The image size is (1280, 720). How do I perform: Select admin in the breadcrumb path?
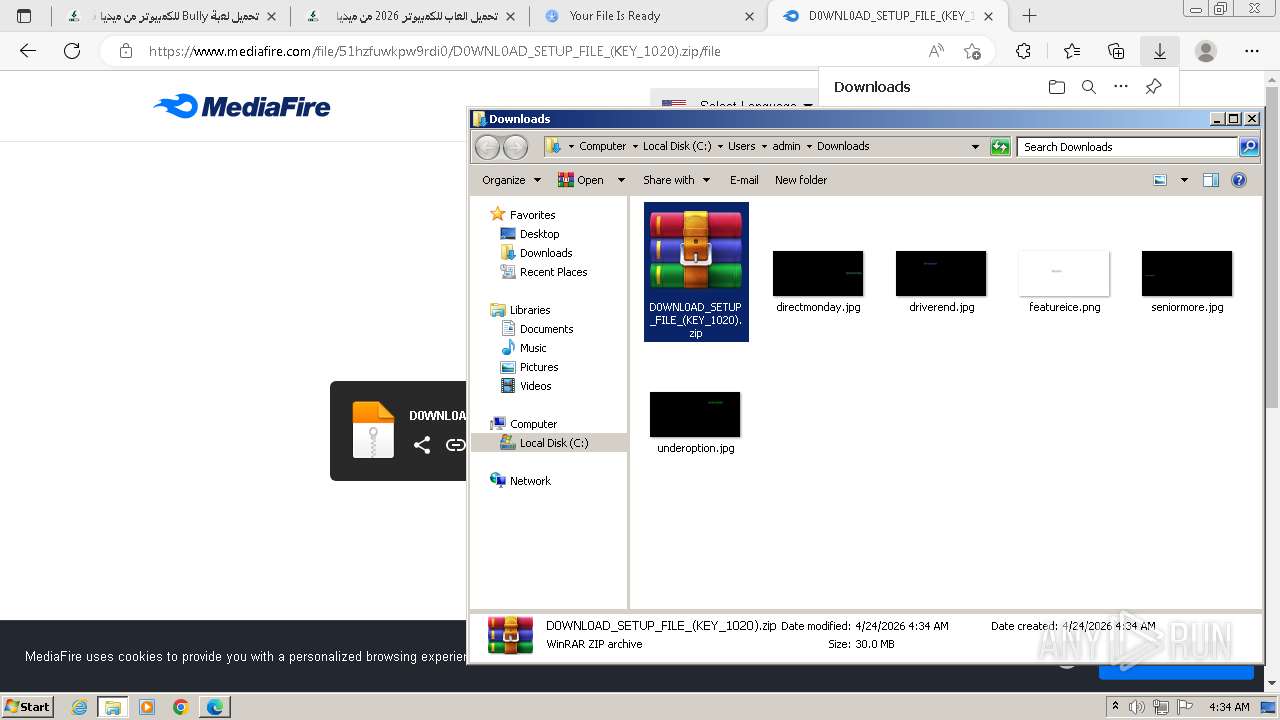(x=786, y=146)
